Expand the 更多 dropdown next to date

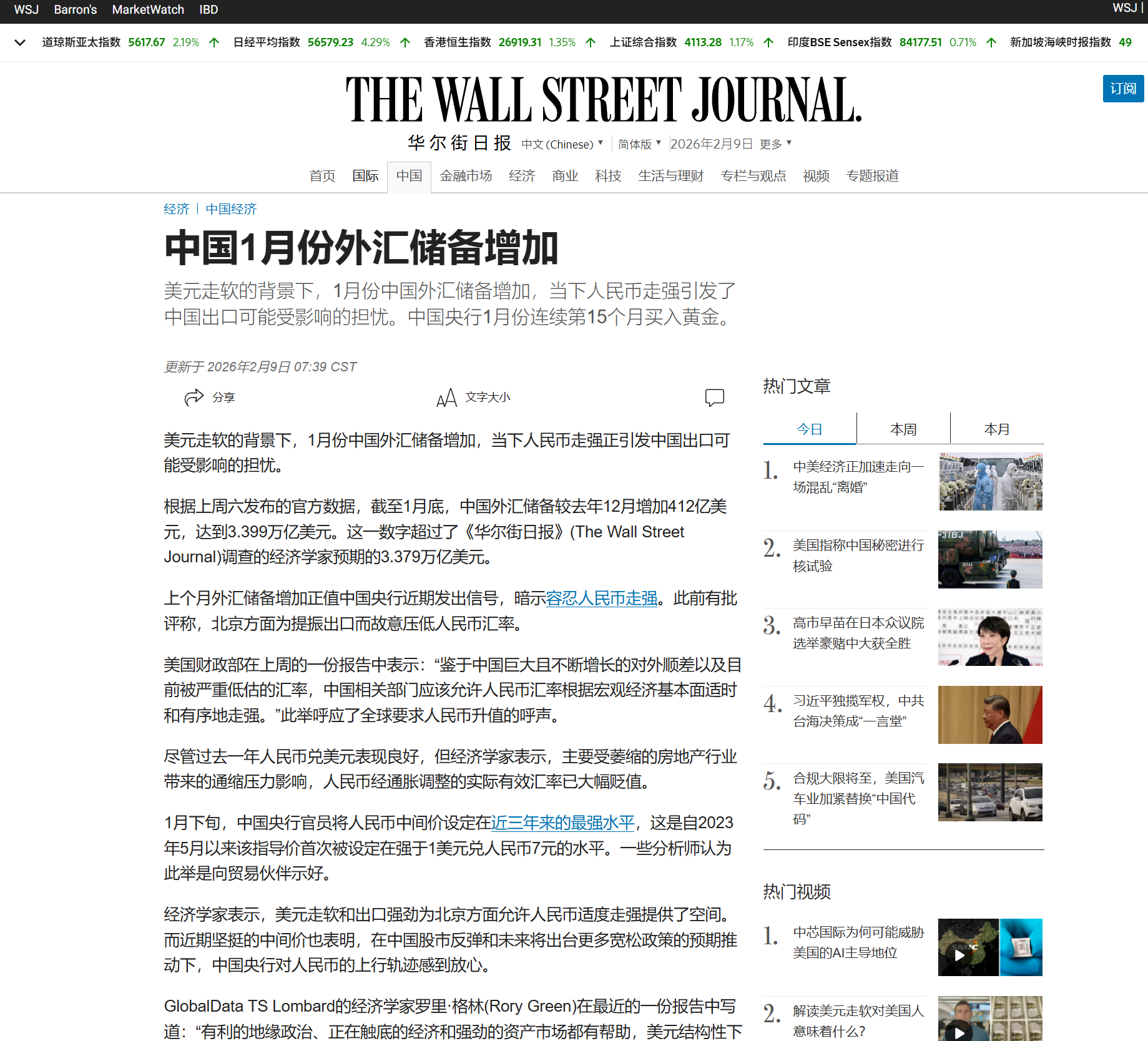[775, 144]
